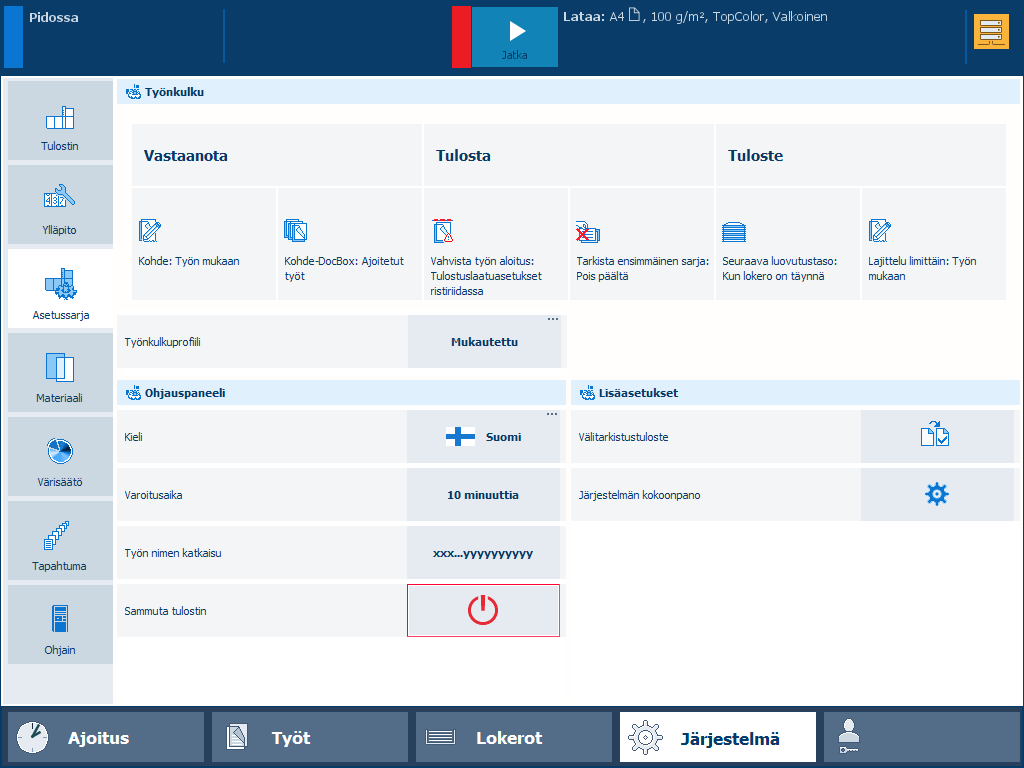Switch to the Lokerot bottom tab
Screen dimensions: 1024x768
click(514, 738)
